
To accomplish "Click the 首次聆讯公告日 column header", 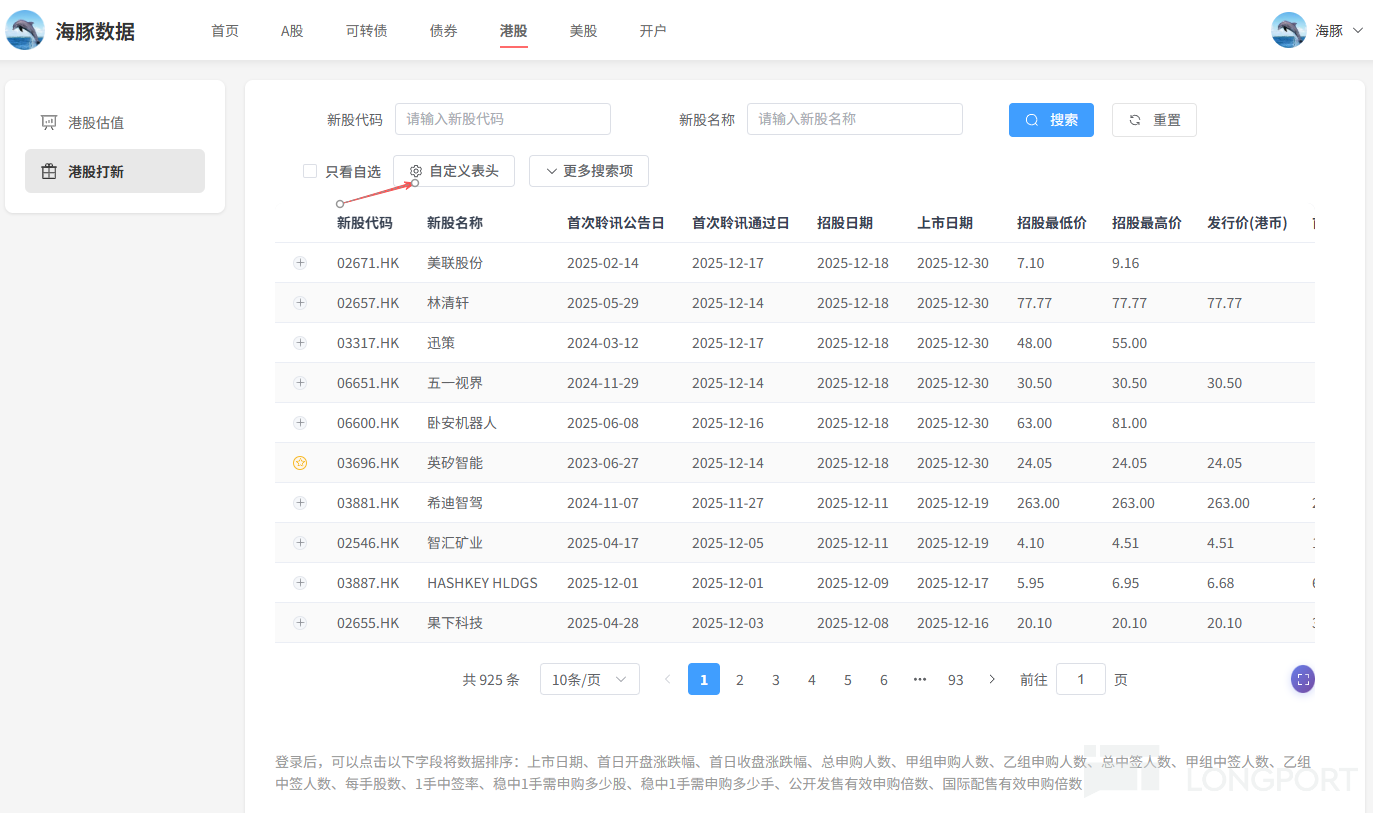I will point(616,223).
